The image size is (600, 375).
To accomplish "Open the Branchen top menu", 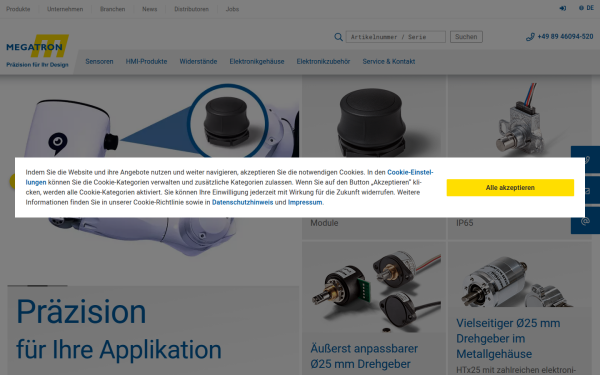I will click(112, 9).
